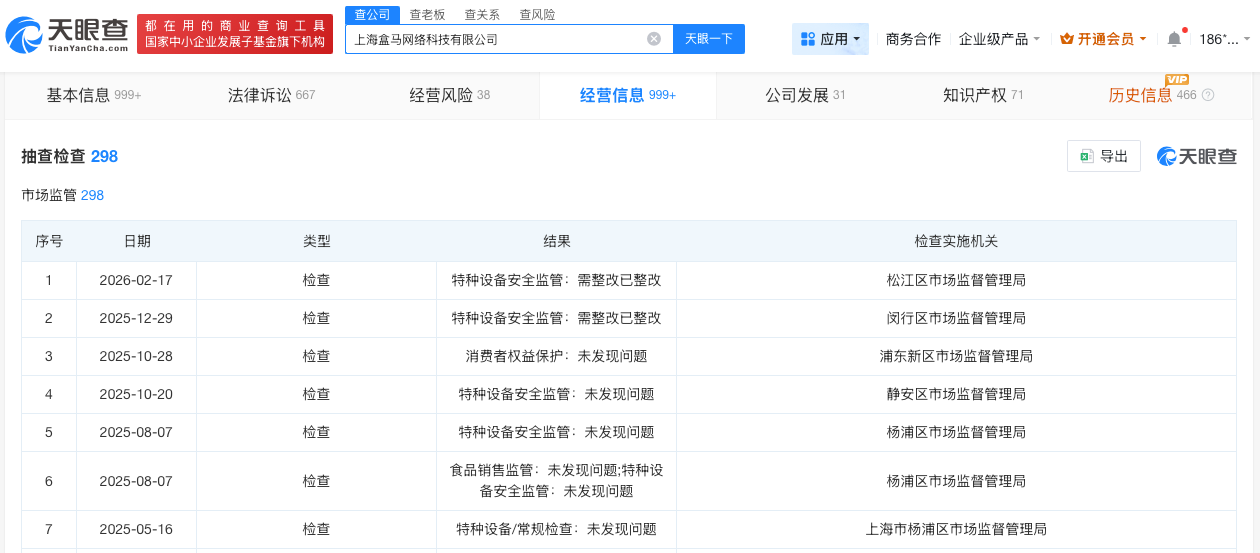Select 查风险 search mode tab
The height and width of the screenshot is (553, 1260).
[537, 15]
